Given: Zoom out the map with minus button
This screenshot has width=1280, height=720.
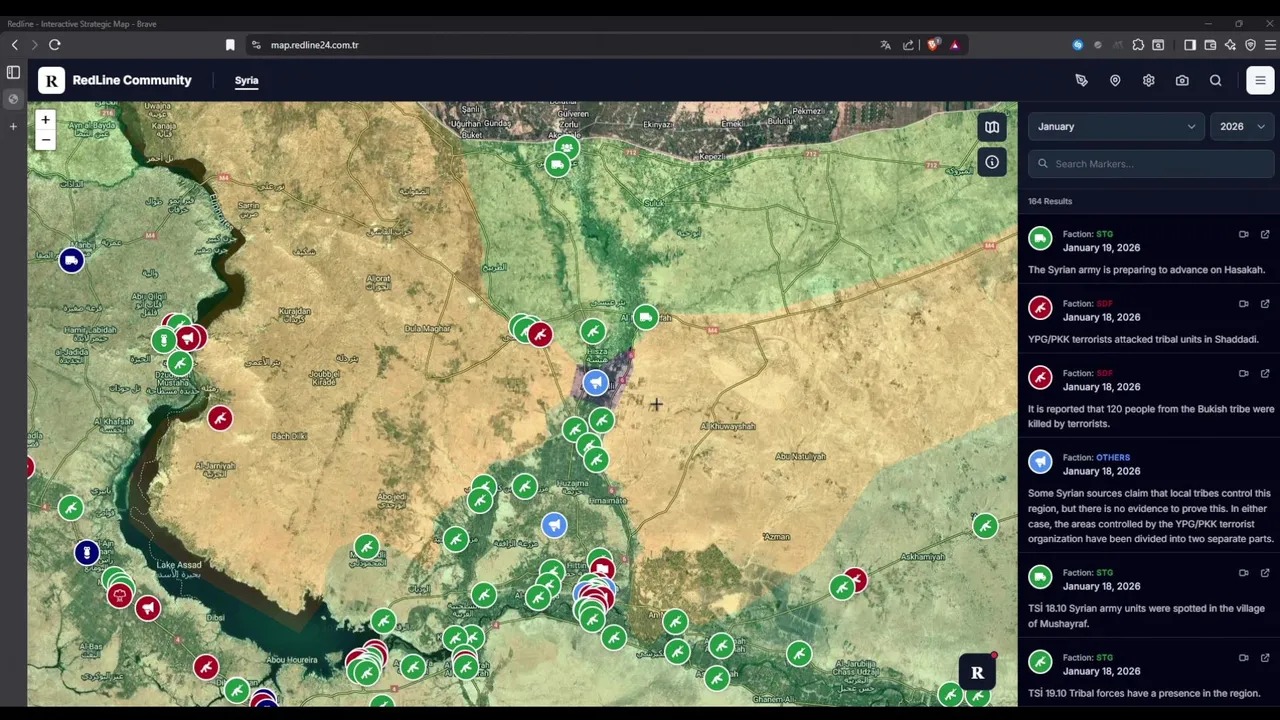Looking at the screenshot, I should tap(45, 140).
